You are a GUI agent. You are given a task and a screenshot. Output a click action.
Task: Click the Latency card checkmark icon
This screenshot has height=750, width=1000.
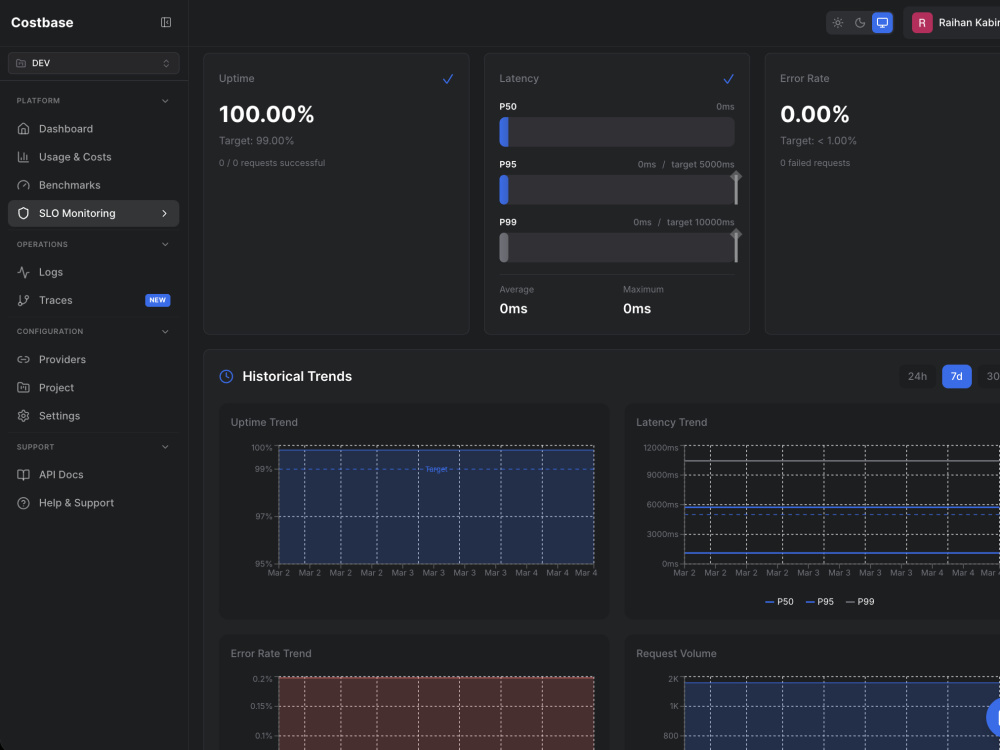pos(728,79)
